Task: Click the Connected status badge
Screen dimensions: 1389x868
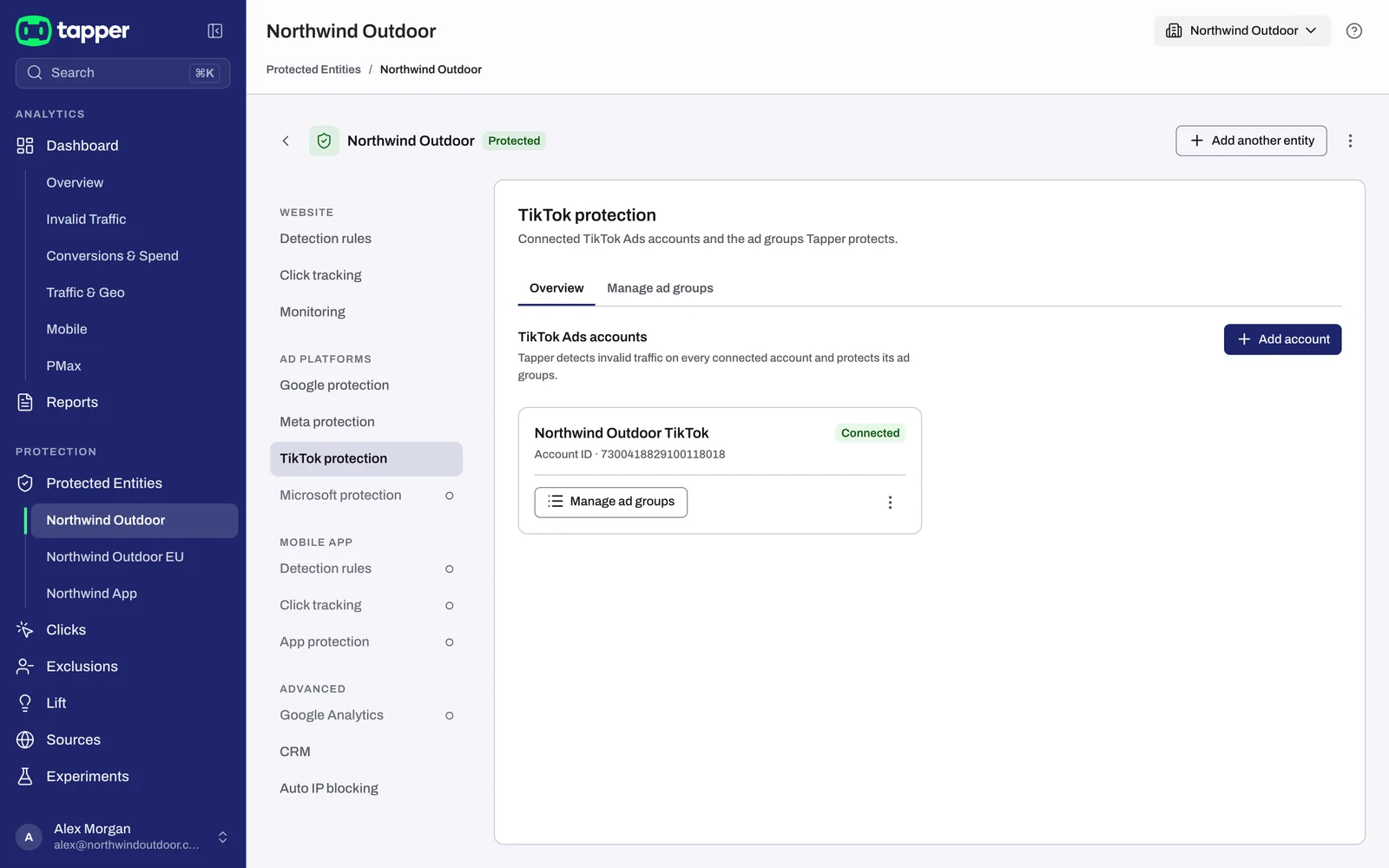Action: click(870, 433)
